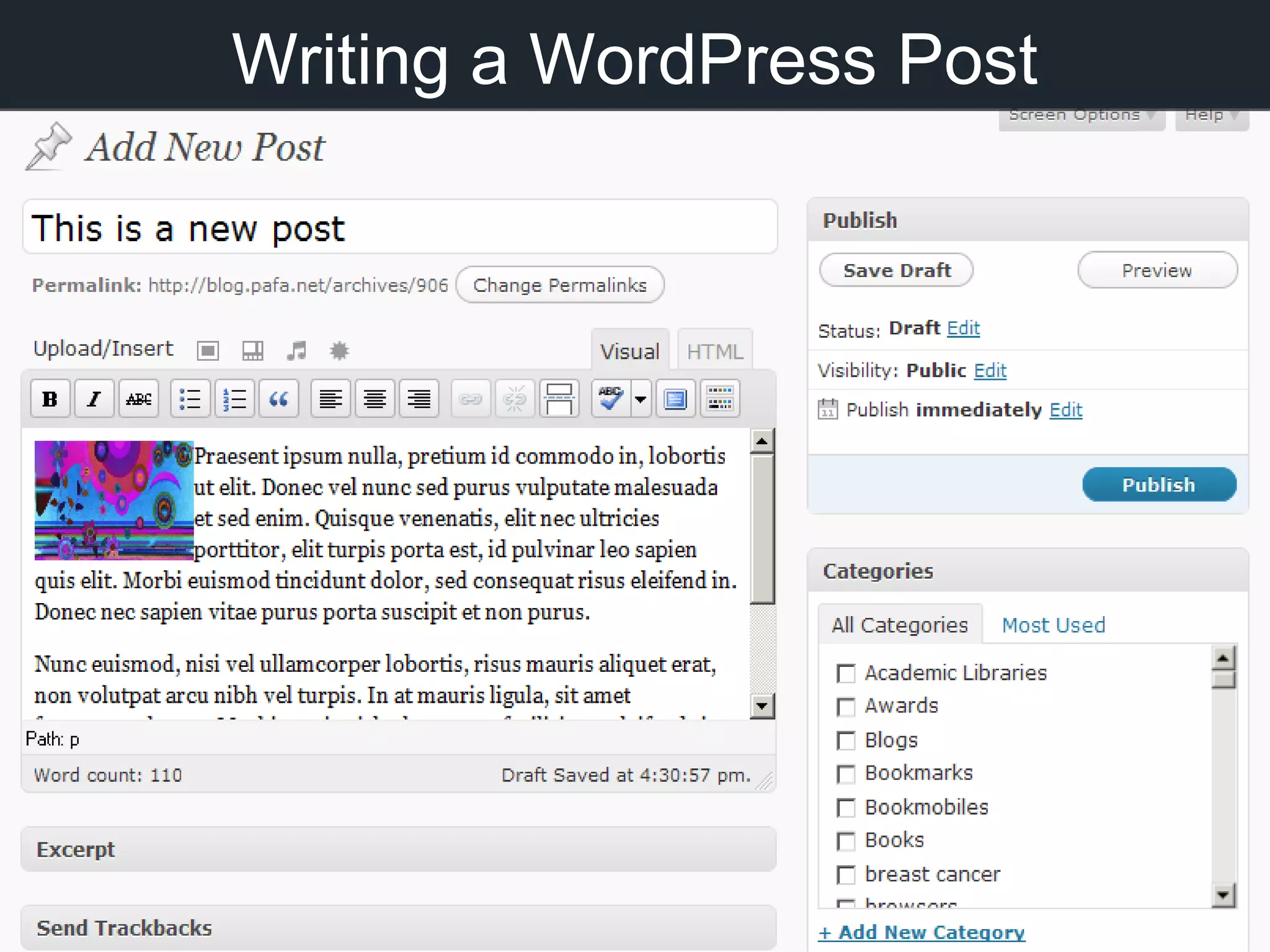Click the Change Permalinks button
Image resolution: width=1270 pixels, height=952 pixels.
pyautogui.click(x=560, y=285)
